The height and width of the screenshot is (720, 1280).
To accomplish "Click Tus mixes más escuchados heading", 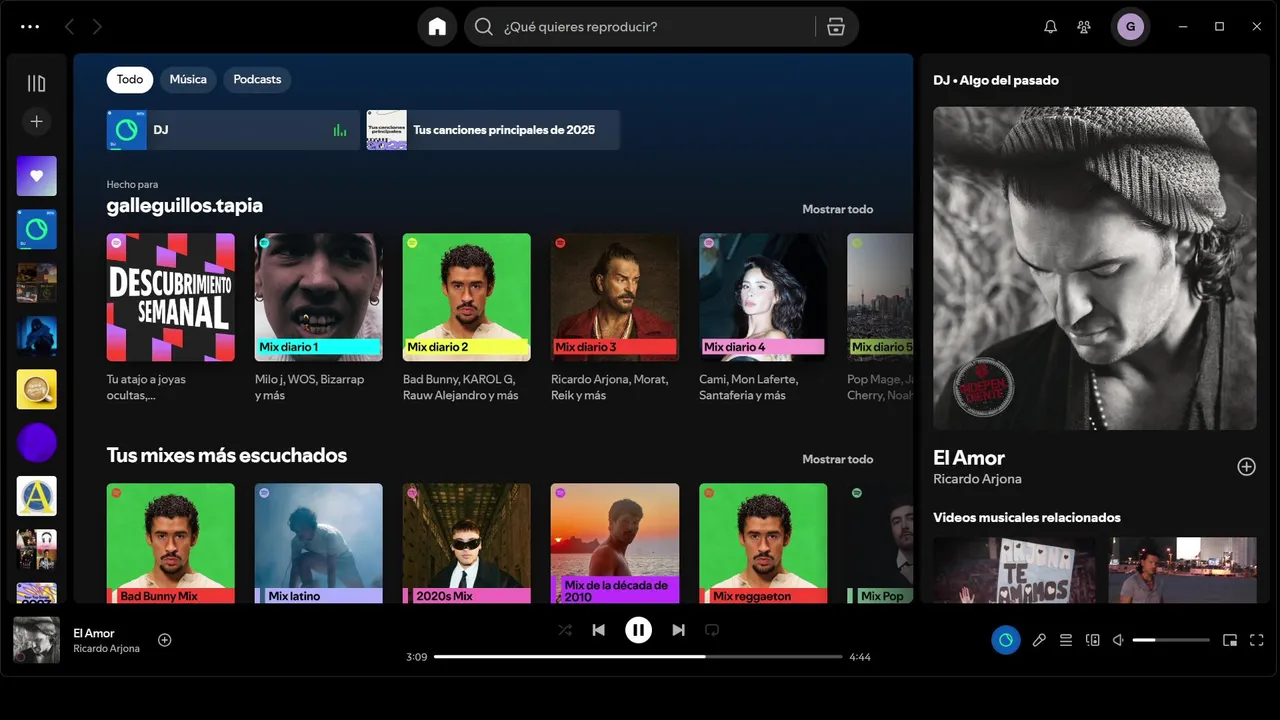I will pos(227,455).
